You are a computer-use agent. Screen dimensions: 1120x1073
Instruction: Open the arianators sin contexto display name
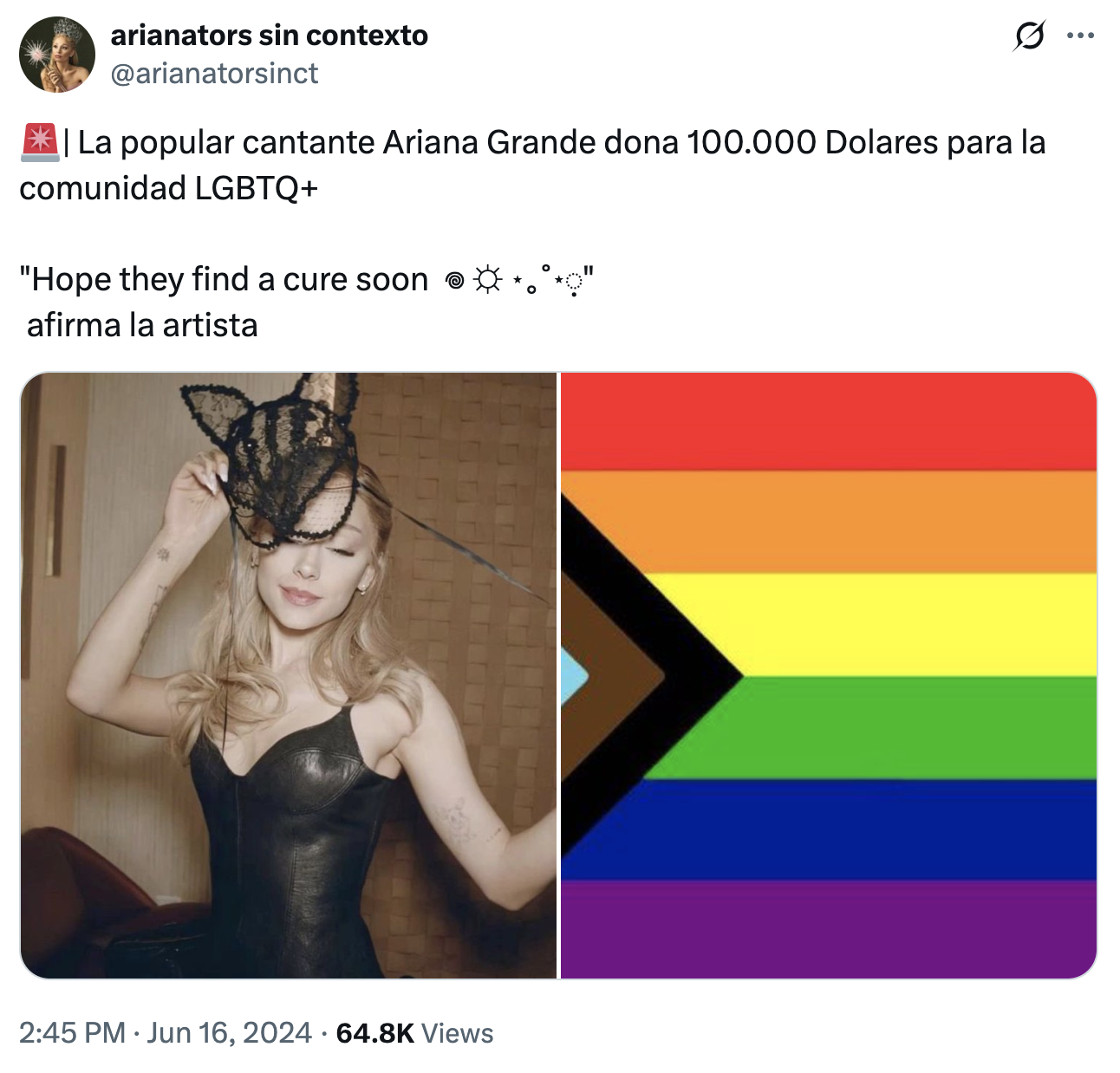tap(269, 35)
